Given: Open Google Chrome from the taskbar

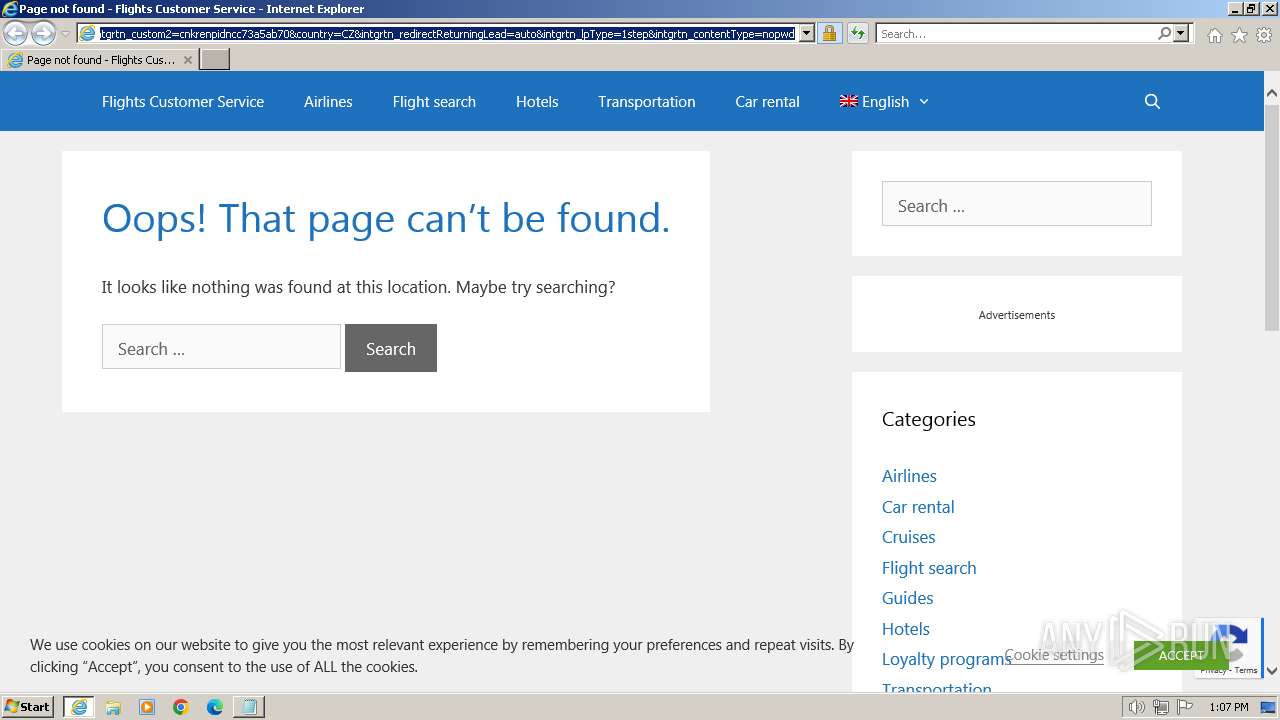Looking at the screenshot, I should (181, 707).
